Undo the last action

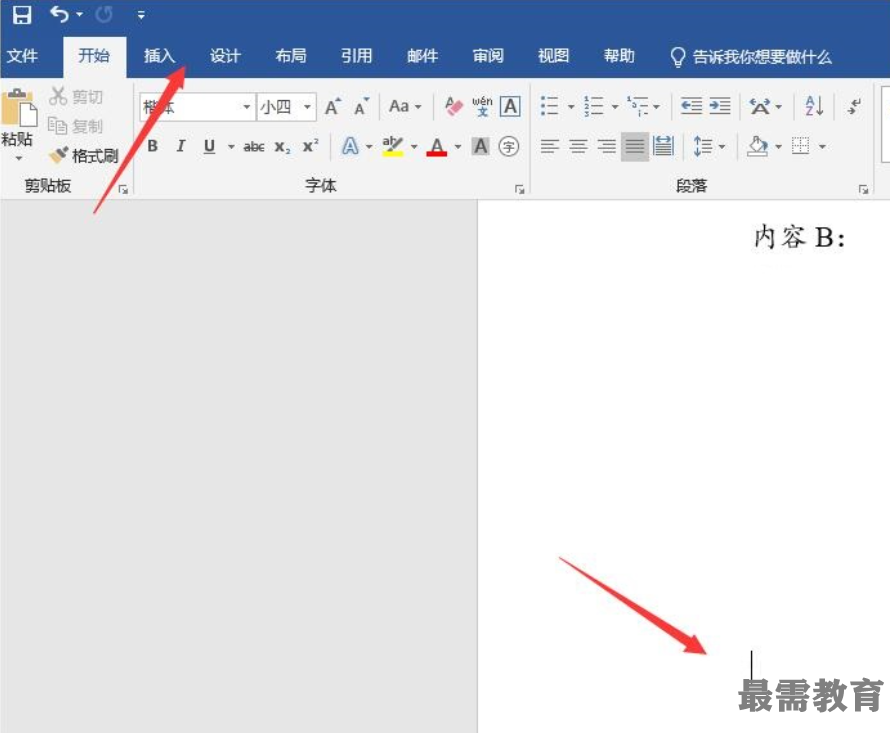coord(59,14)
